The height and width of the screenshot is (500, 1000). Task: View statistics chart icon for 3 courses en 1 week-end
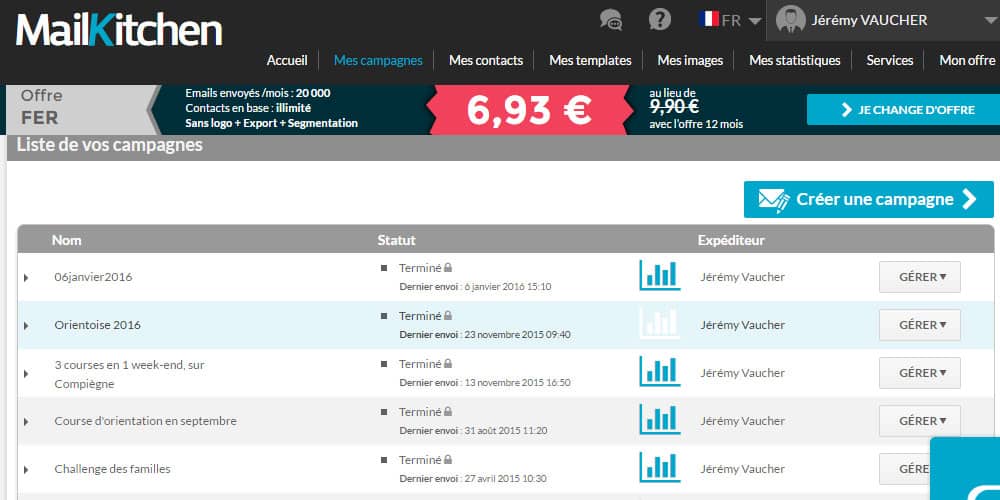click(x=659, y=371)
